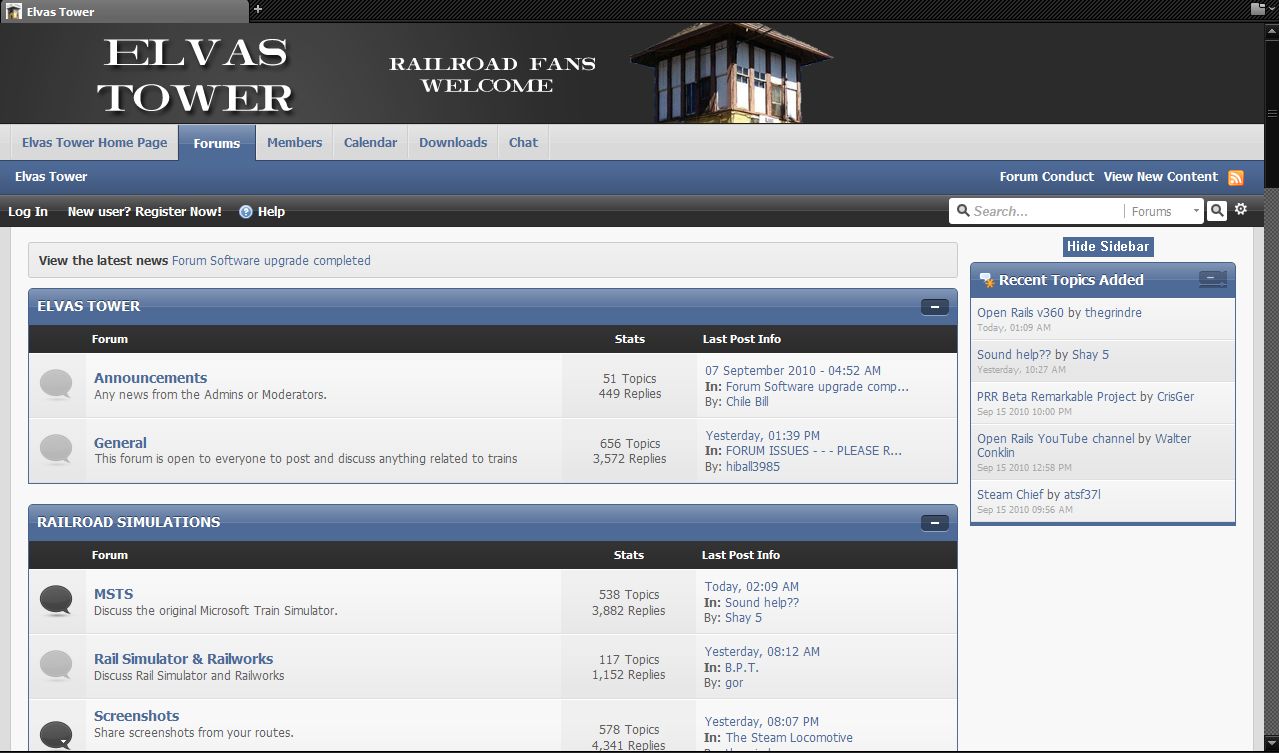Image resolution: width=1279 pixels, height=753 pixels.
Task: Click the General forum status bubble icon
Action: pyautogui.click(x=56, y=450)
